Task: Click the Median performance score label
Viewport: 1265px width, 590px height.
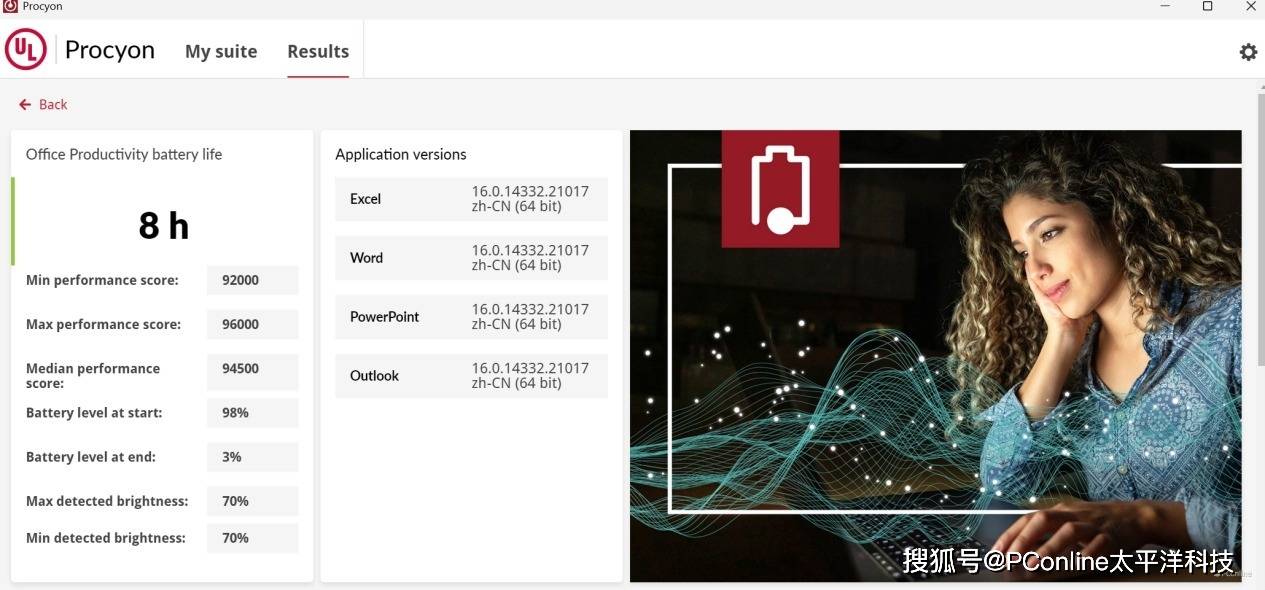Action: (x=93, y=376)
